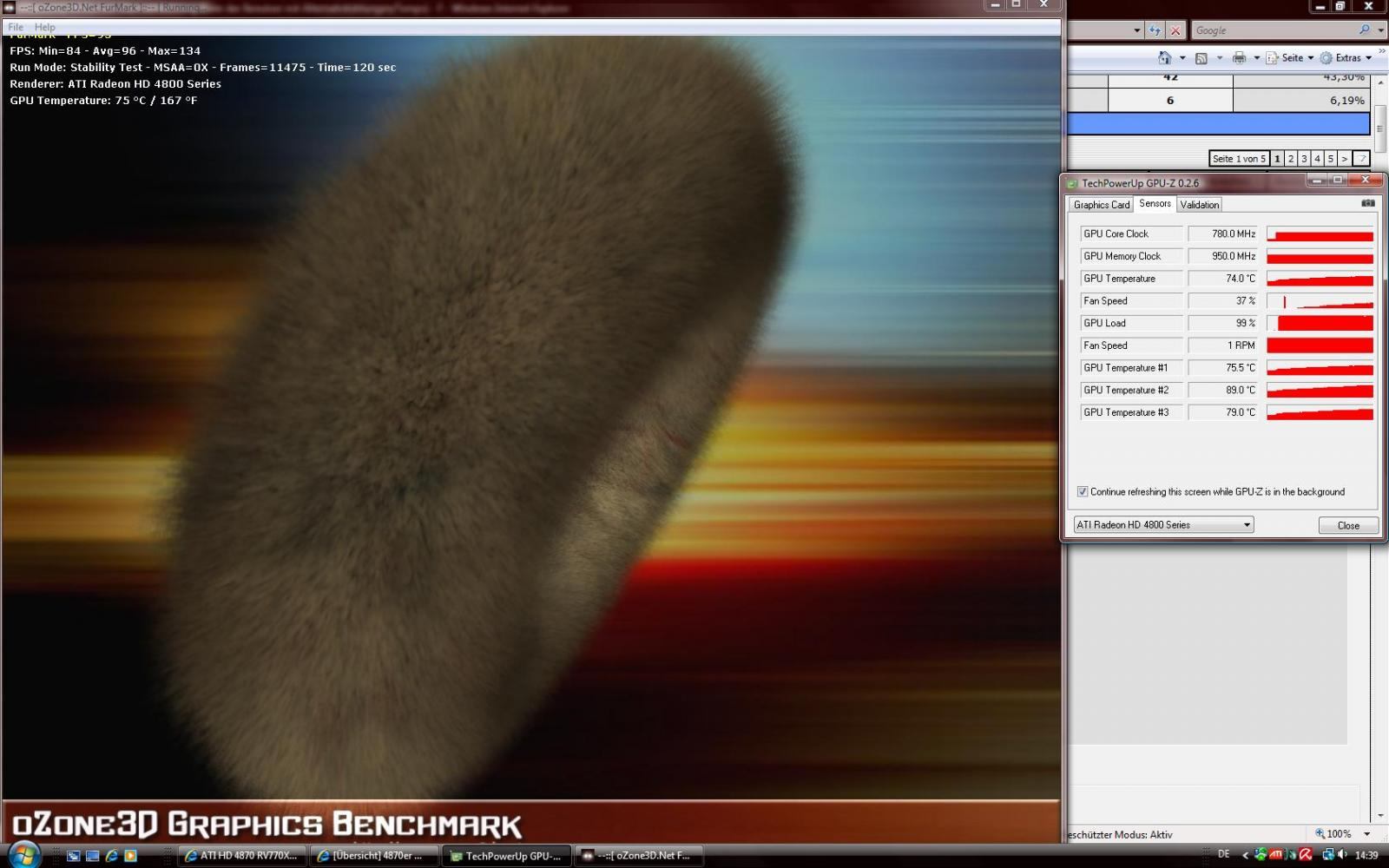Click the GPU Memory Clock value 950.0 MHz
This screenshot has height=868, width=1389.
coord(1224,256)
